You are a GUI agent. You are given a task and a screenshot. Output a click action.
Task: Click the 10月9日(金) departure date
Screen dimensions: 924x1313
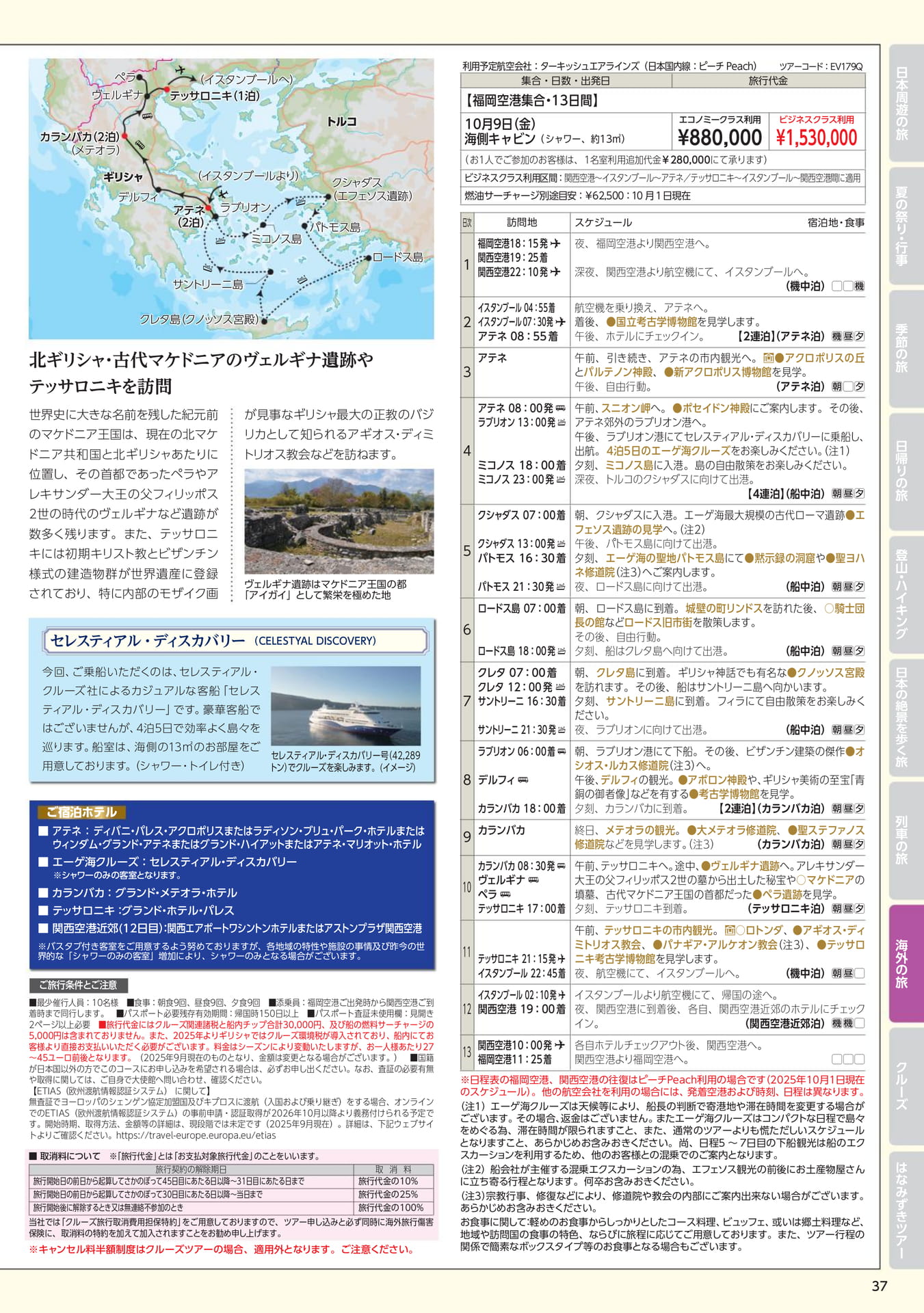point(500,124)
